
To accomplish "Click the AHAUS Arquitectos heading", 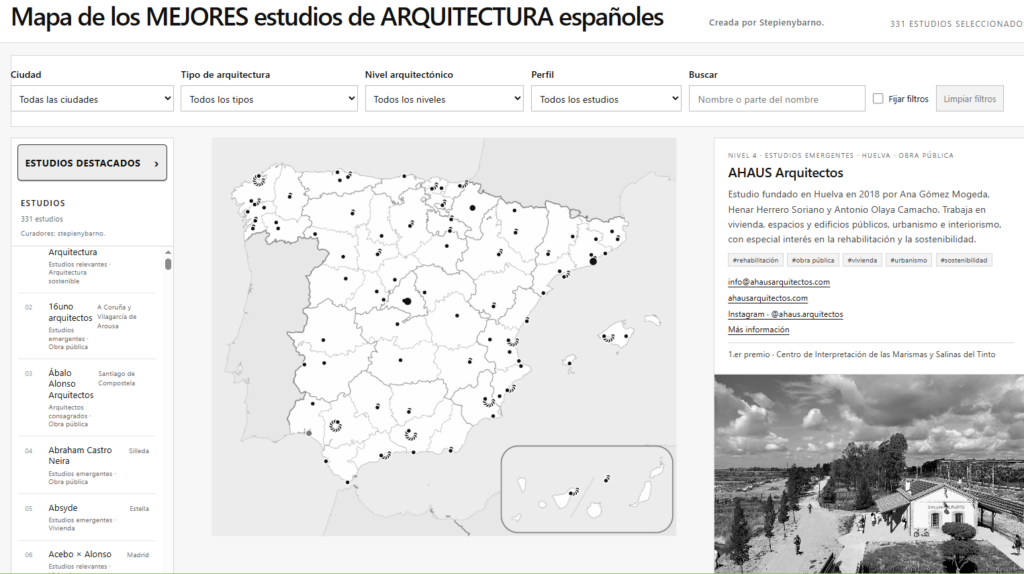I will 785,173.
